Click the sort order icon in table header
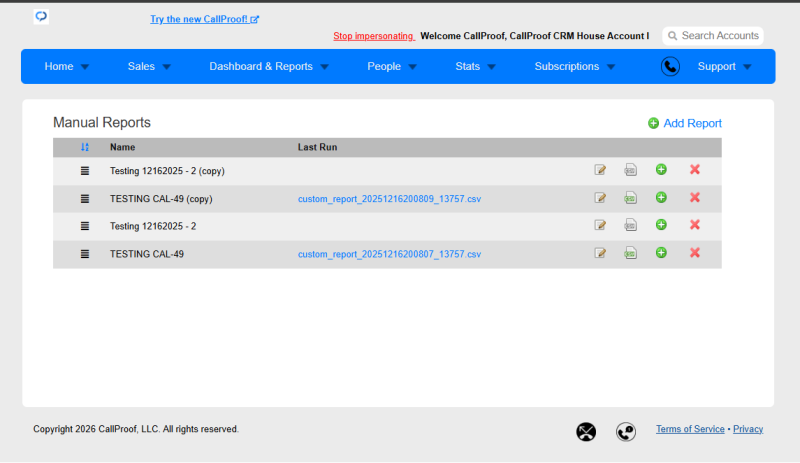This screenshot has width=800, height=463. click(x=85, y=147)
